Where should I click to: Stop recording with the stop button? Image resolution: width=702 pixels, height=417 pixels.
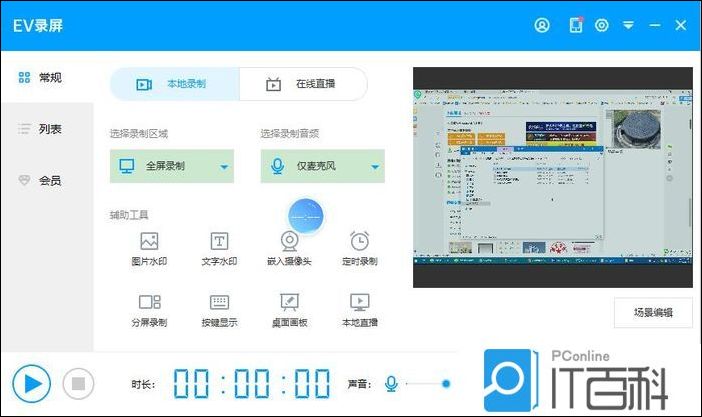click(78, 384)
